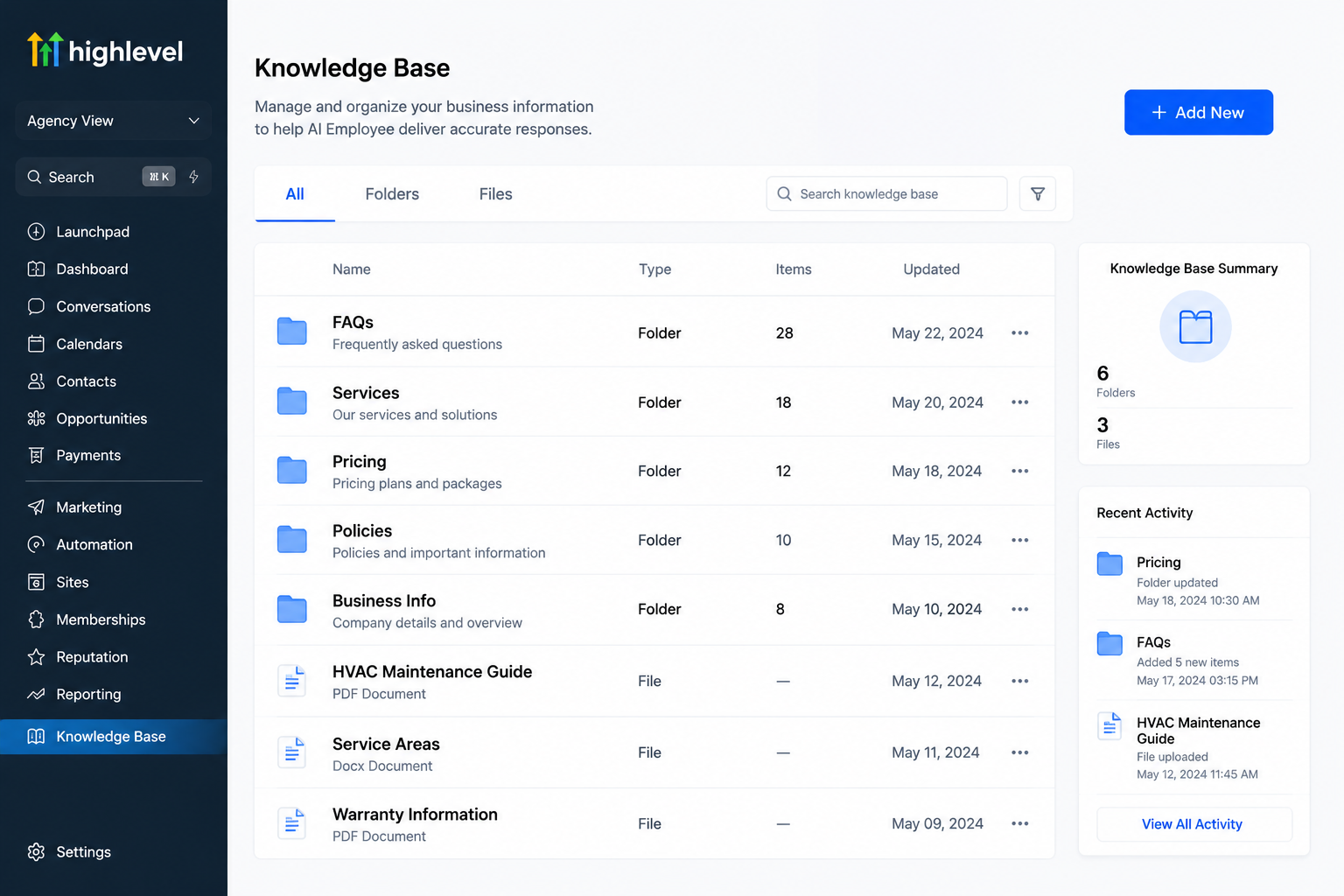Click the document icon beside Warranty Information
This screenshot has width=1344, height=896.
[x=291, y=823]
